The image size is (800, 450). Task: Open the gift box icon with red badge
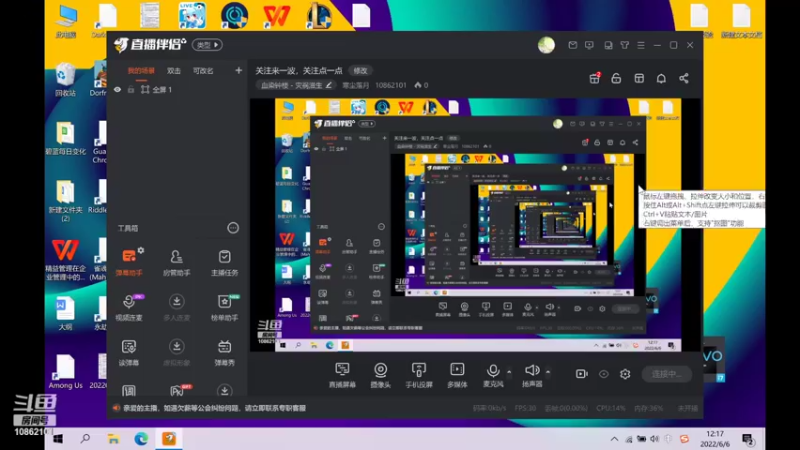(x=594, y=78)
